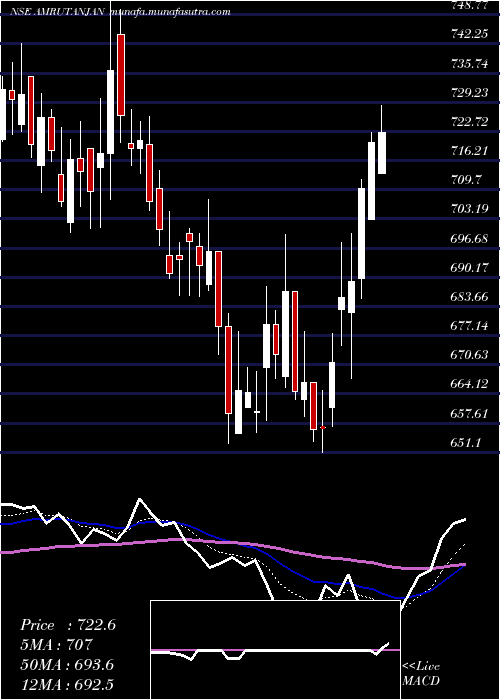Click the latest white candlestick near 722

click(382, 153)
